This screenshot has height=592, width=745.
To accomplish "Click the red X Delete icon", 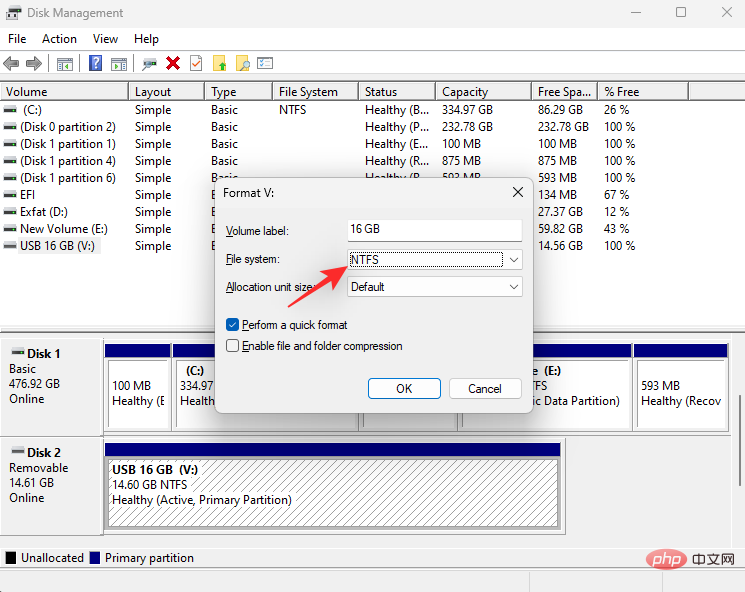I will point(173,63).
